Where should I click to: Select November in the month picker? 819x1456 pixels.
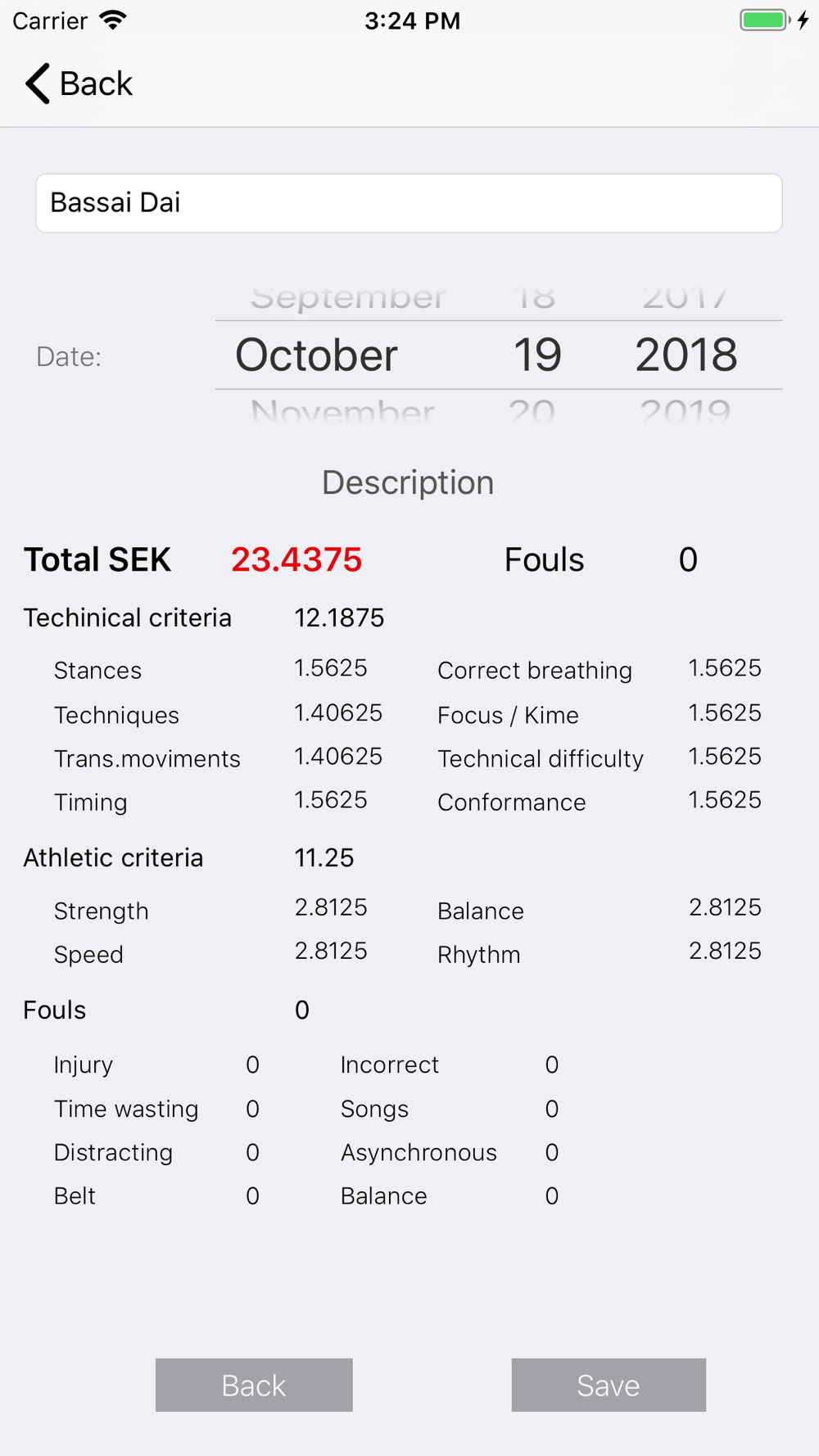pos(342,411)
